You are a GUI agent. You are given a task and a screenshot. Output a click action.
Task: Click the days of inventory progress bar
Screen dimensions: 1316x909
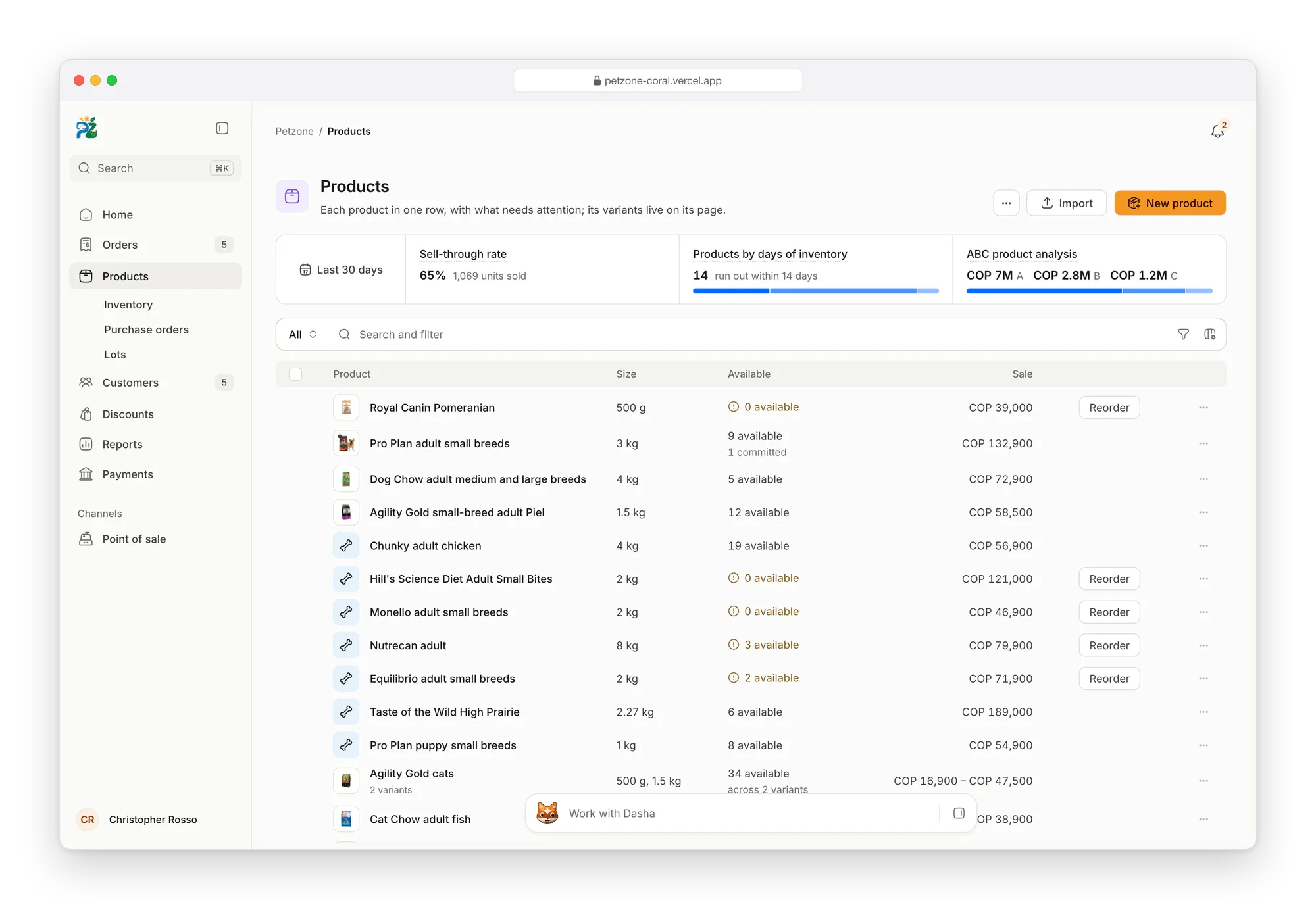816,291
